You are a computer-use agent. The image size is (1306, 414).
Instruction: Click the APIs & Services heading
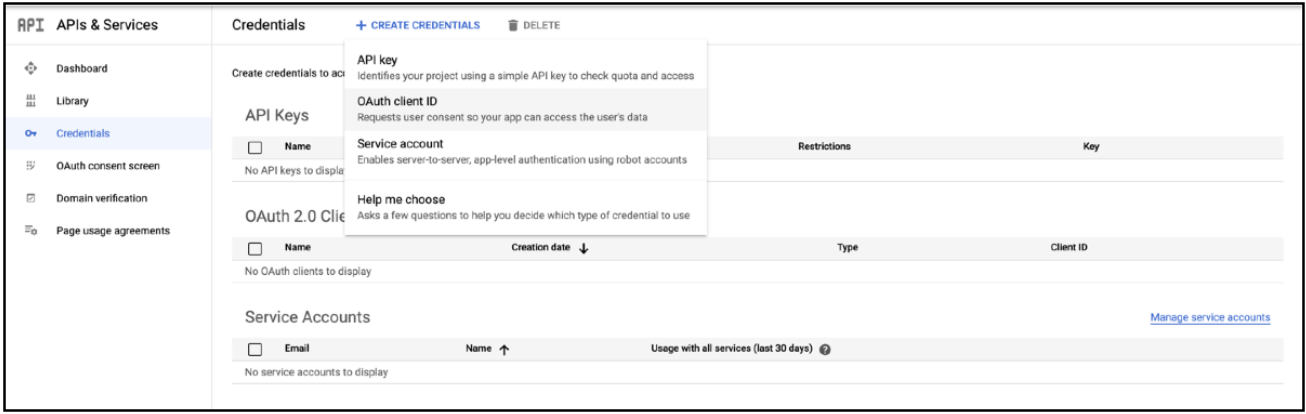pyautogui.click(x=108, y=25)
